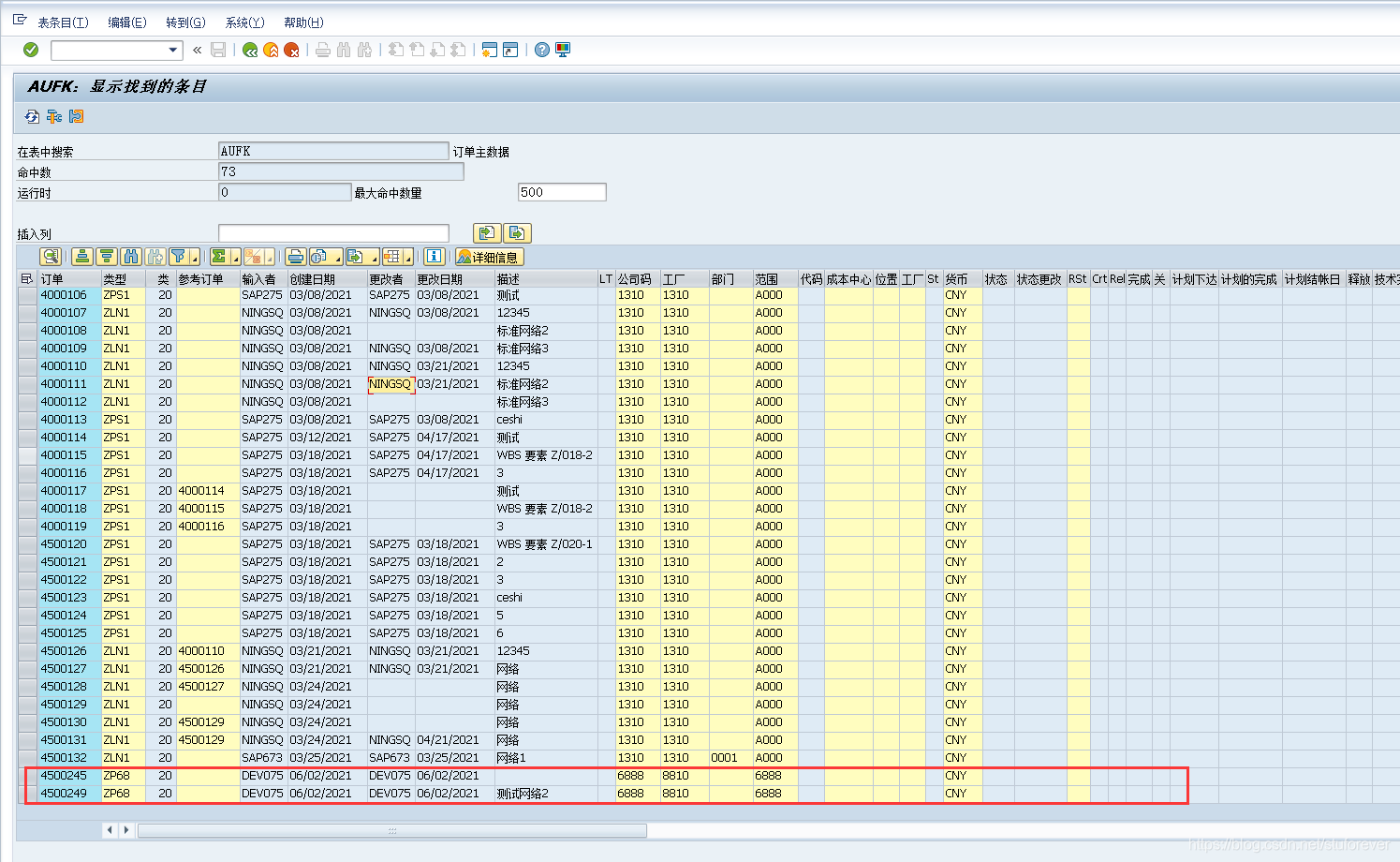
Task: Click the 货币 column header
Action: (x=963, y=279)
